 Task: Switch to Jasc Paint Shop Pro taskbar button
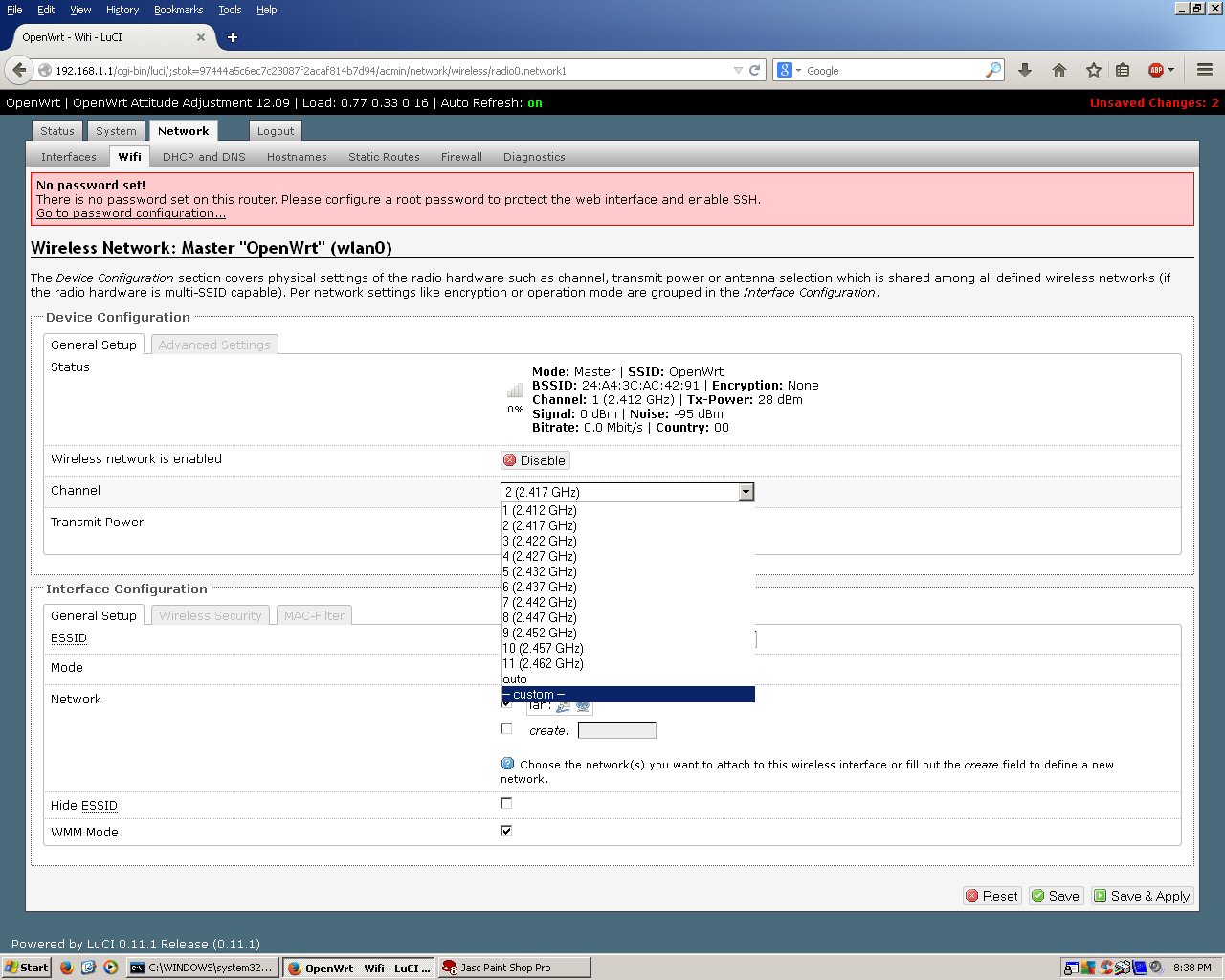tap(514, 968)
